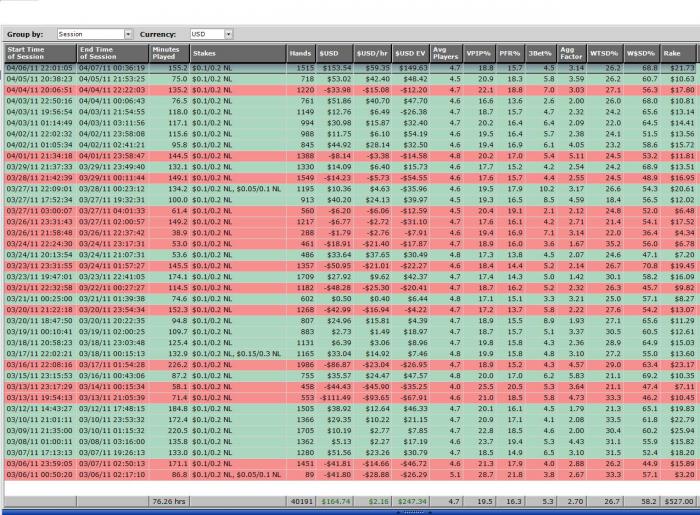Select session starting 03/08/11 01:00:11
The height and width of the screenshot is (515, 700).
point(350,442)
